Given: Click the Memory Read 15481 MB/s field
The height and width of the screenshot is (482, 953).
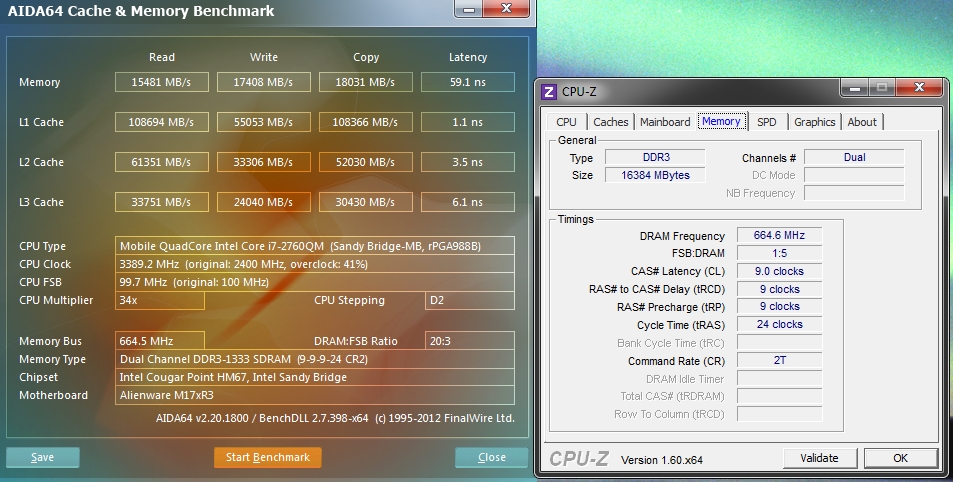Looking at the screenshot, I should [162, 82].
